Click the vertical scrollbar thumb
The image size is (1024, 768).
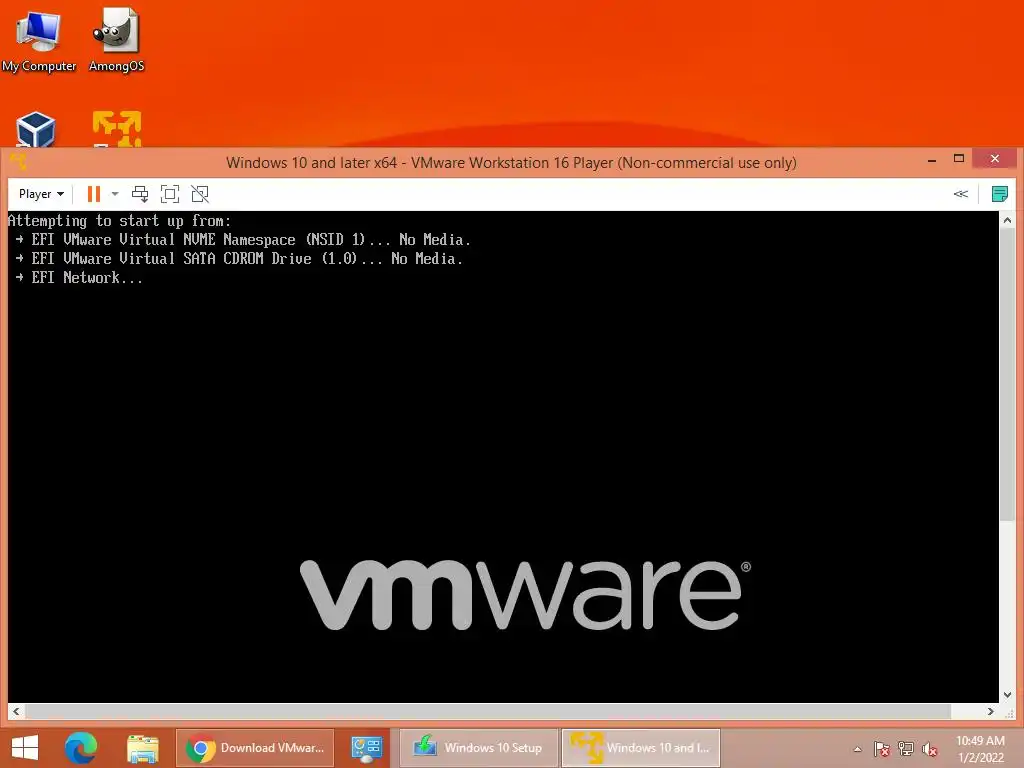(1007, 372)
